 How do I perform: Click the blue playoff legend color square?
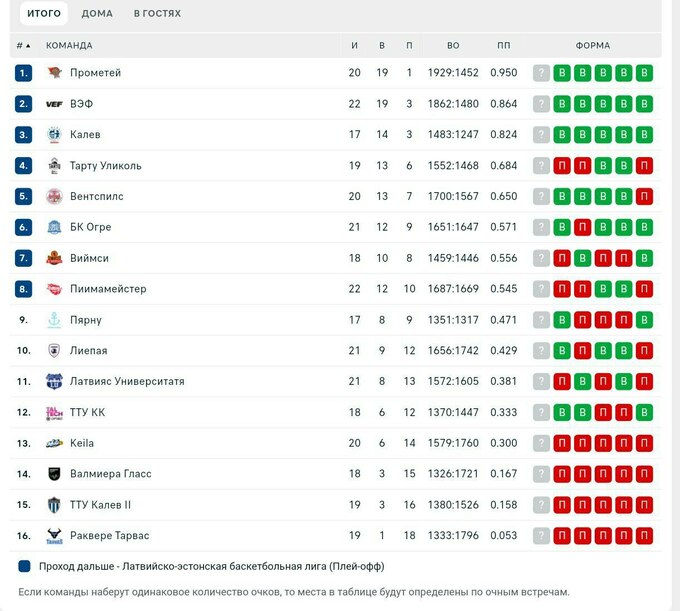[x=25, y=566]
